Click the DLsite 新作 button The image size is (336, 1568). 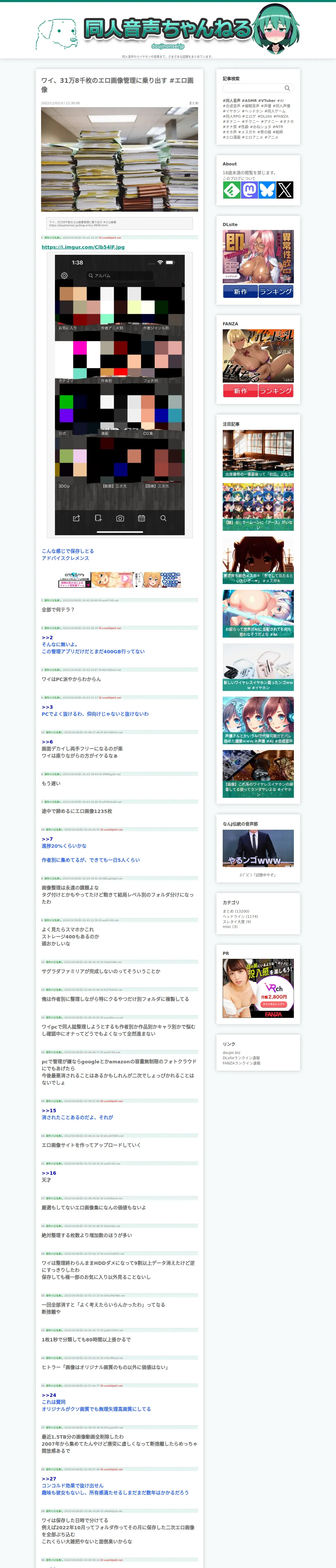click(240, 292)
